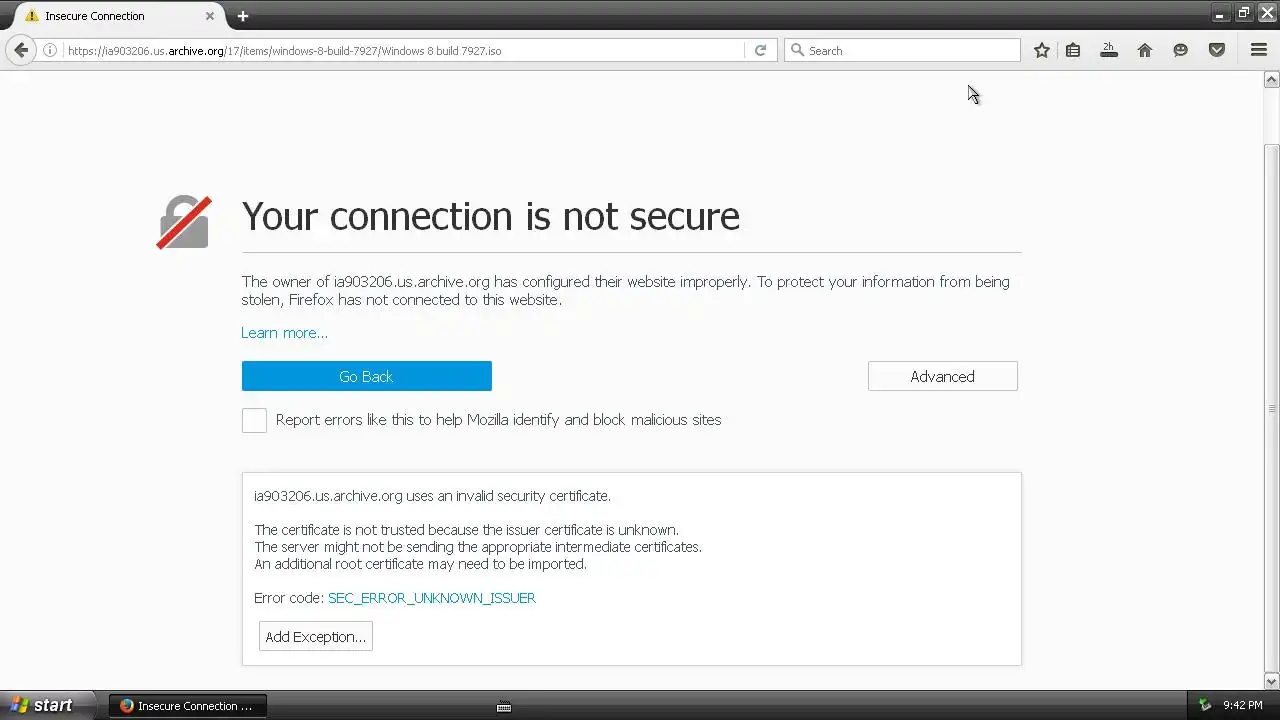Click the site information icon in address bar
This screenshot has width=1280, height=720.
click(49, 50)
